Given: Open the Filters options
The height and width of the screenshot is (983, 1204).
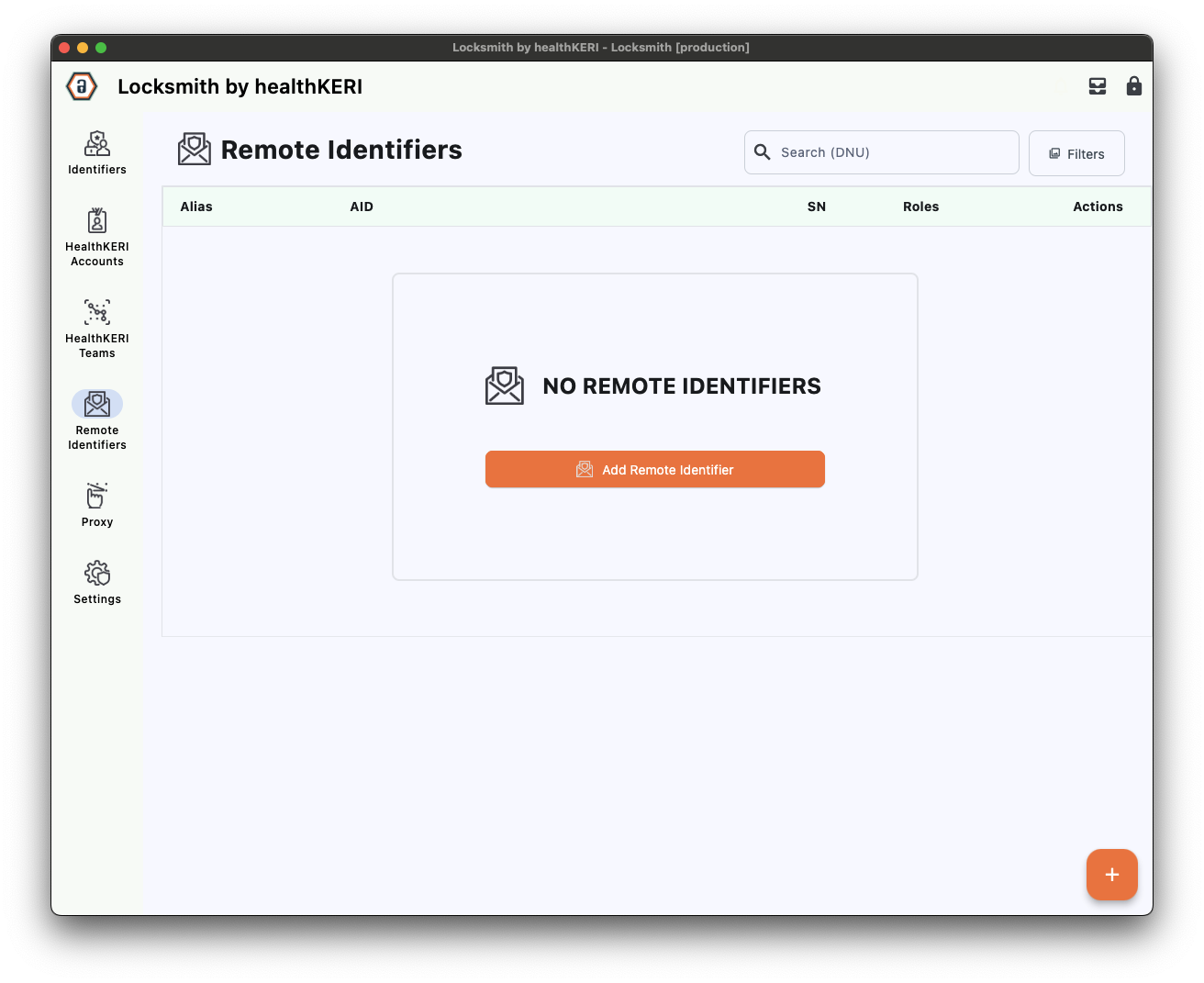Looking at the screenshot, I should (1076, 153).
